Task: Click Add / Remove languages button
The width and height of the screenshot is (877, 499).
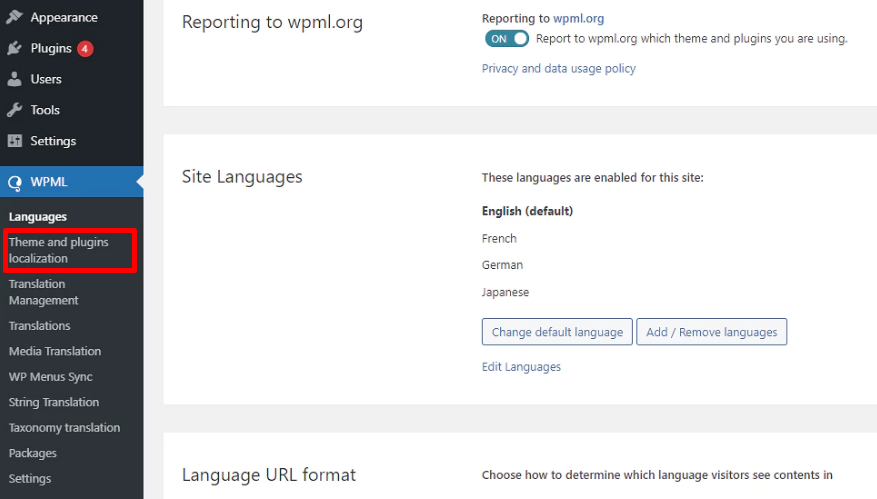Action: [711, 332]
